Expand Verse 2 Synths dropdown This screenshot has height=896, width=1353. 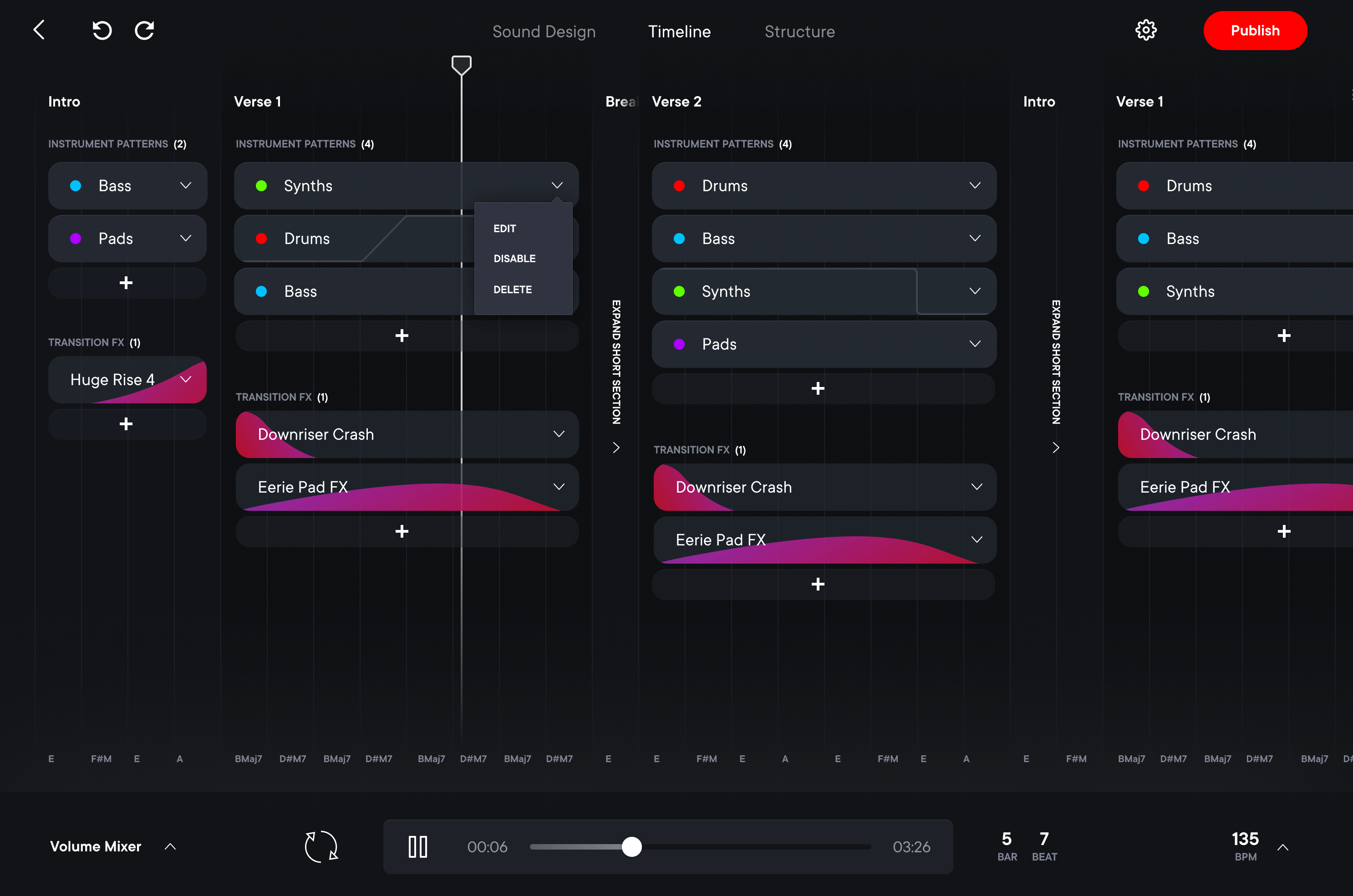(975, 291)
